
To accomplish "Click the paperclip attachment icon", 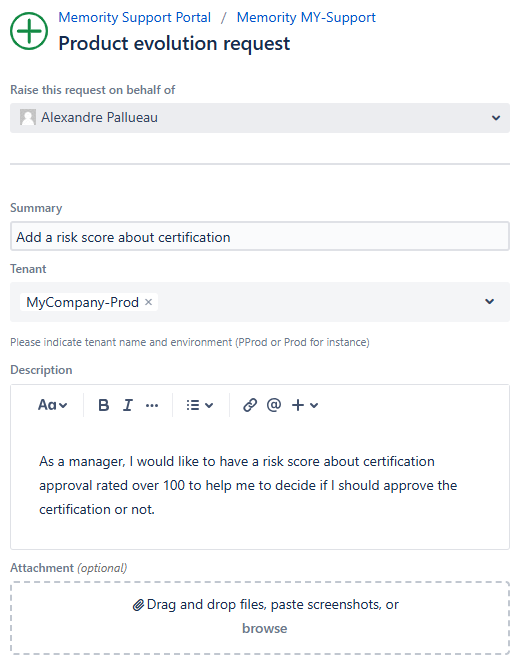I will click(138, 605).
